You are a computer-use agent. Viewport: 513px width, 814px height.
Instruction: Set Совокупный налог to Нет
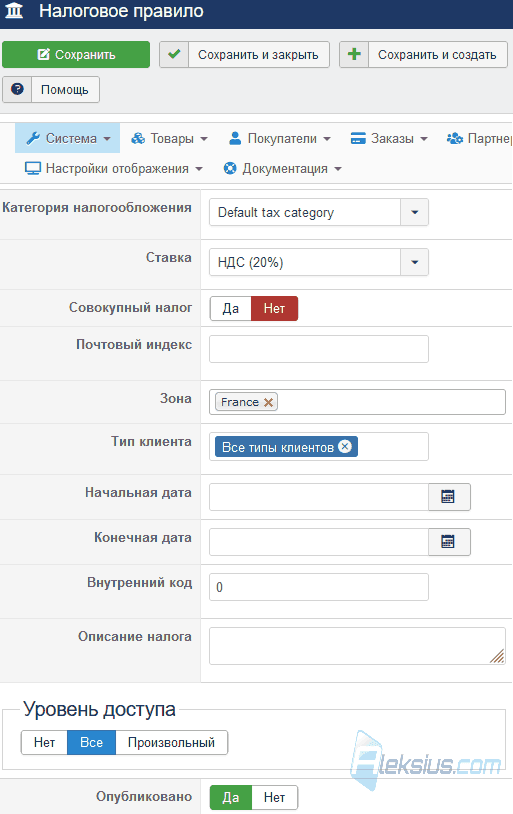coord(274,308)
